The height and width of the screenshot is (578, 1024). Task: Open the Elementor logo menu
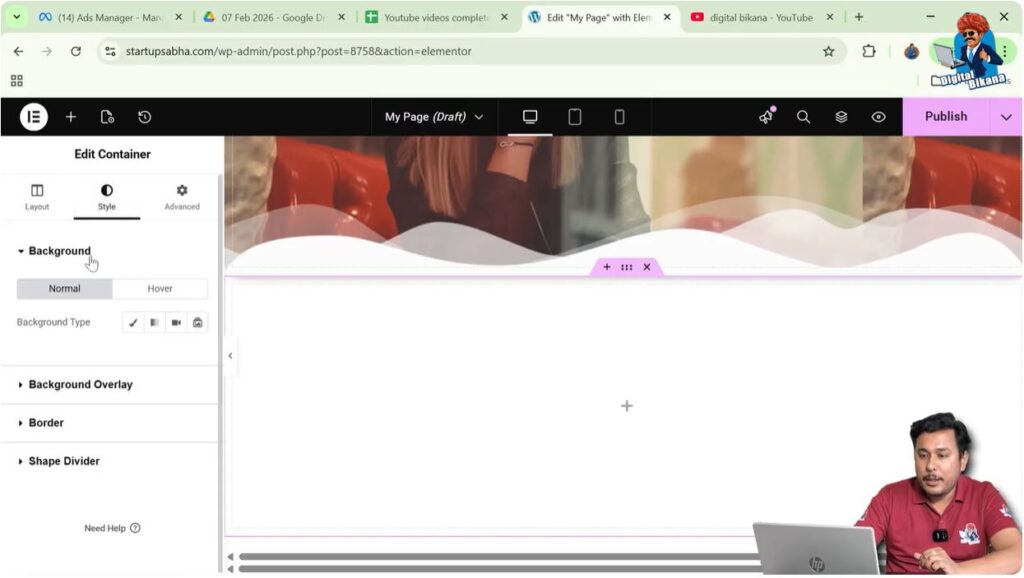point(32,117)
